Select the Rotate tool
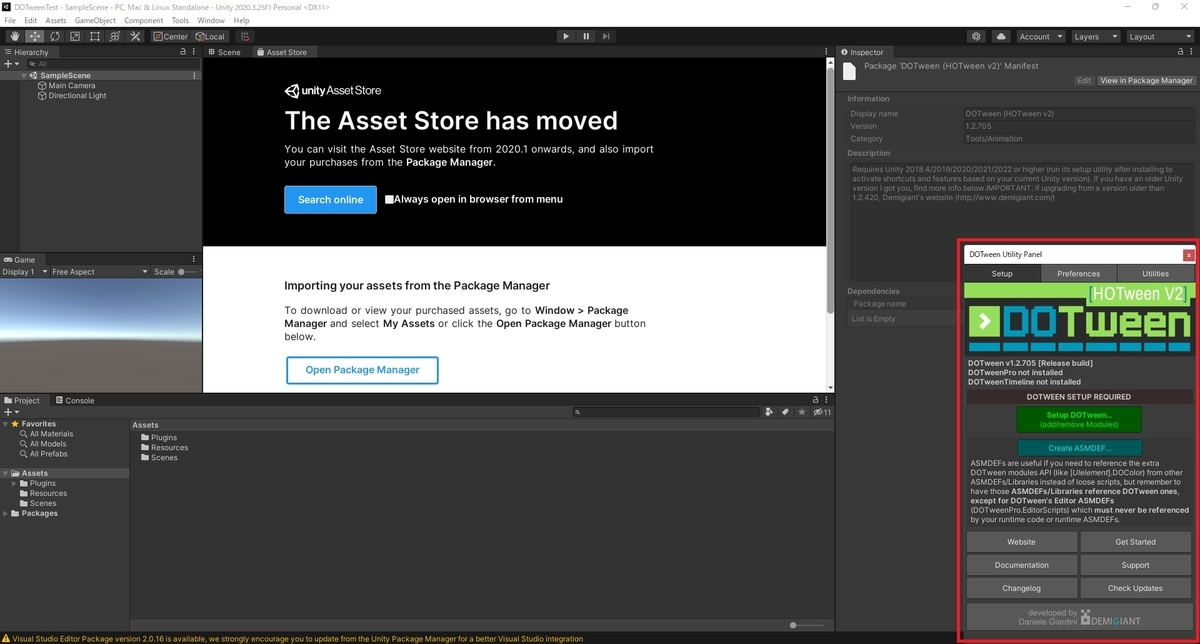 tap(54, 36)
